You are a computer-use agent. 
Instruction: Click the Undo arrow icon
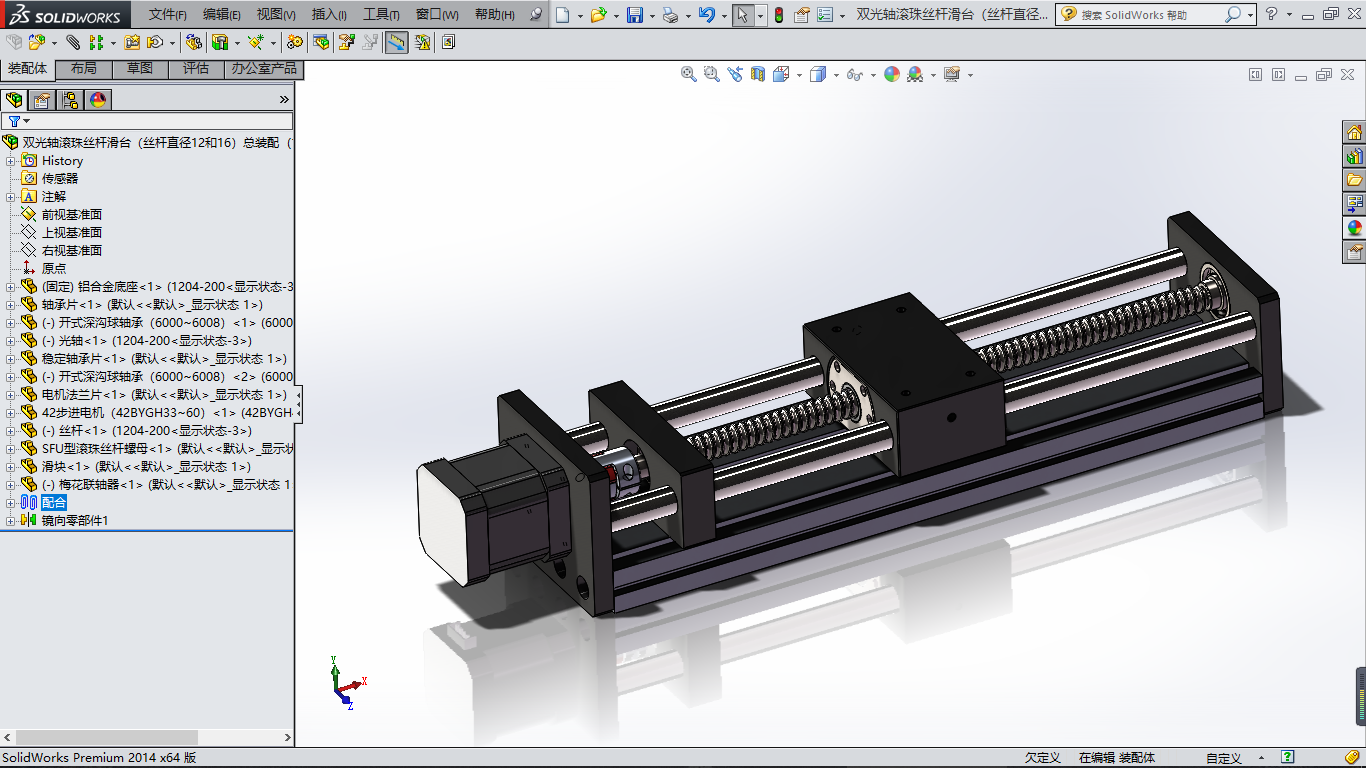pyautogui.click(x=706, y=15)
